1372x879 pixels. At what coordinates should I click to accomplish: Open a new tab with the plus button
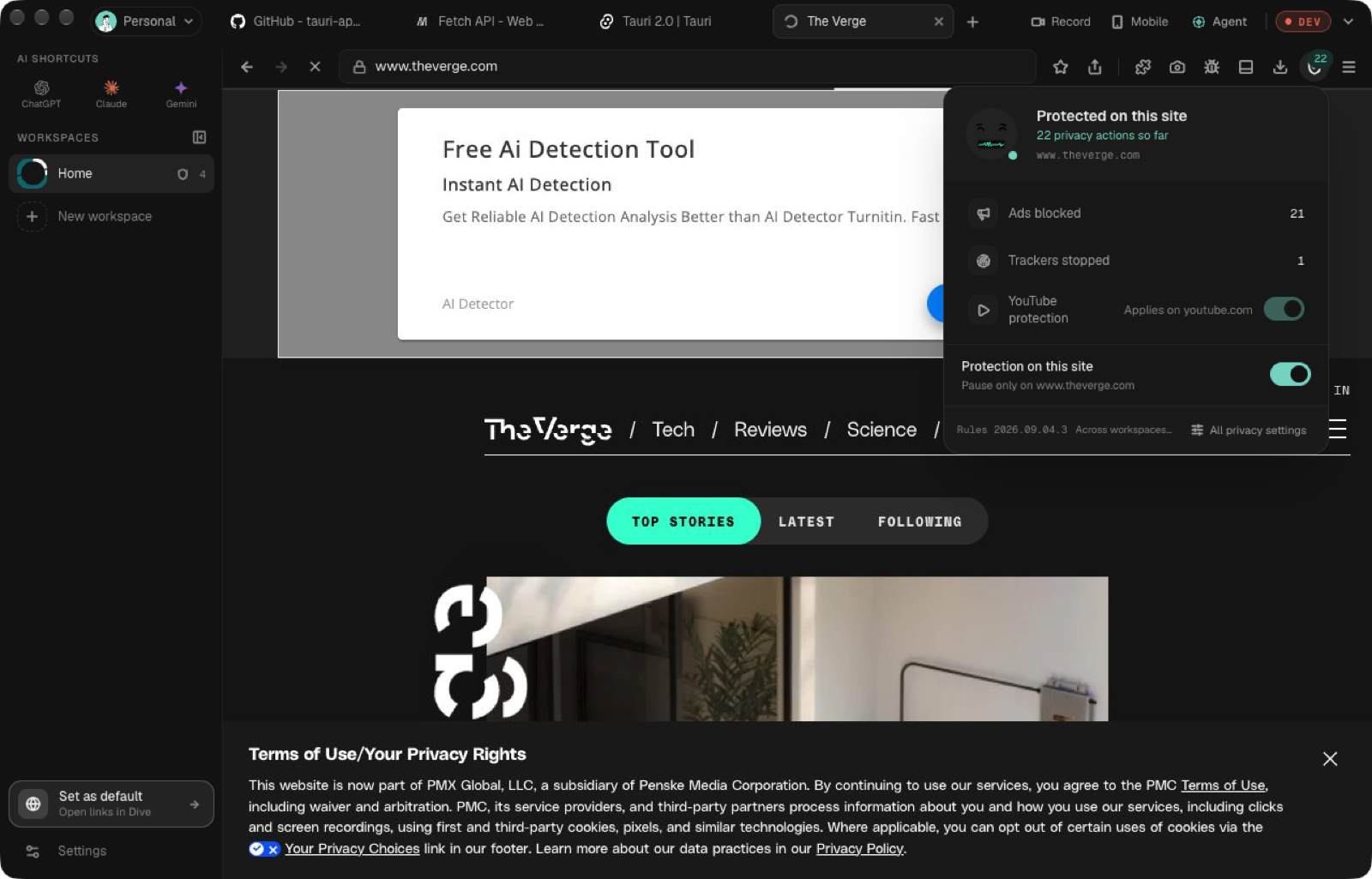pos(972,21)
